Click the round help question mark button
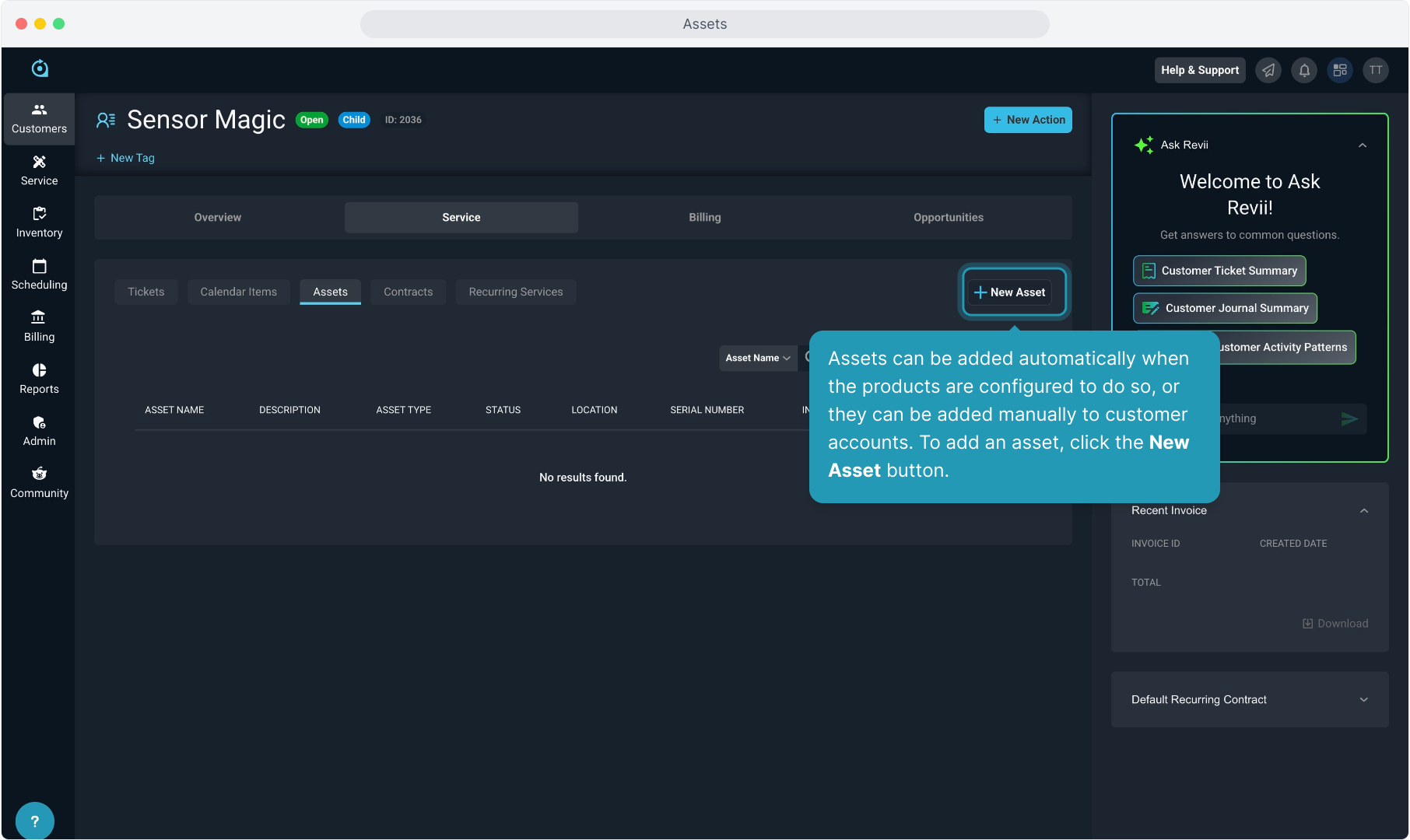This screenshot has width=1410, height=840. pyautogui.click(x=34, y=821)
